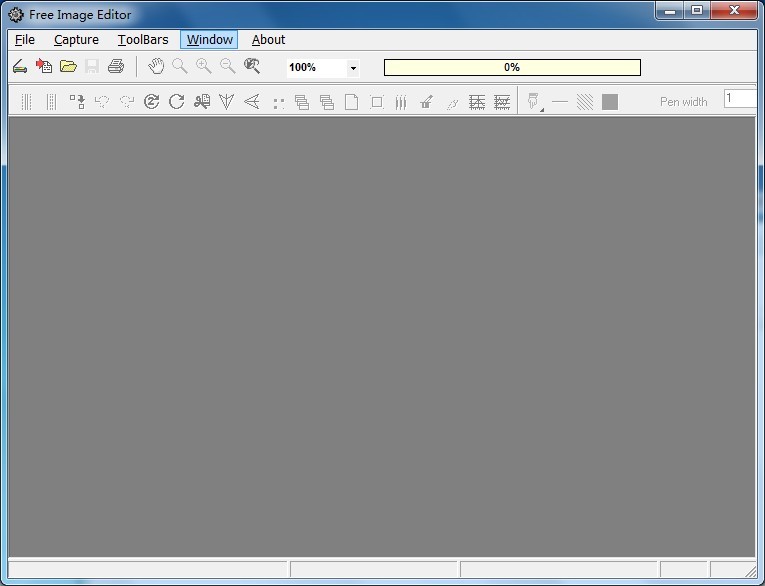Open the Window menu
765x586 pixels.
click(209, 40)
